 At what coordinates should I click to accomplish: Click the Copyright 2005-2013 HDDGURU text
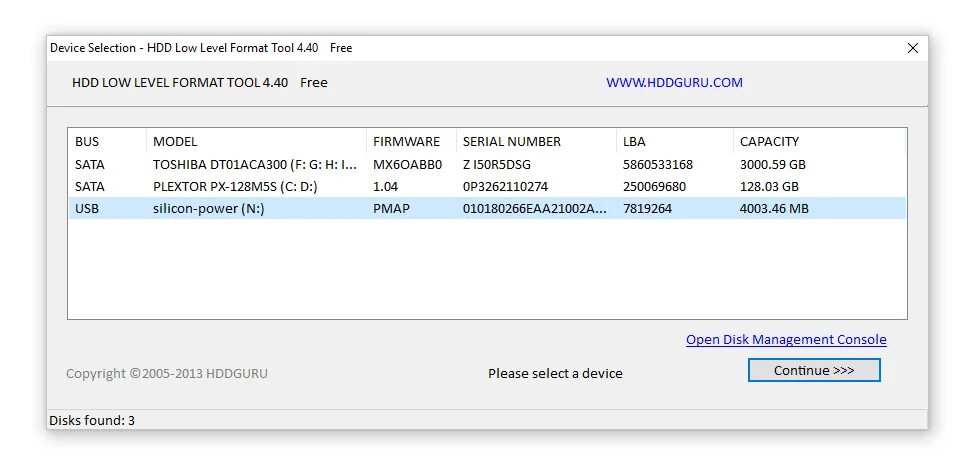click(x=167, y=374)
